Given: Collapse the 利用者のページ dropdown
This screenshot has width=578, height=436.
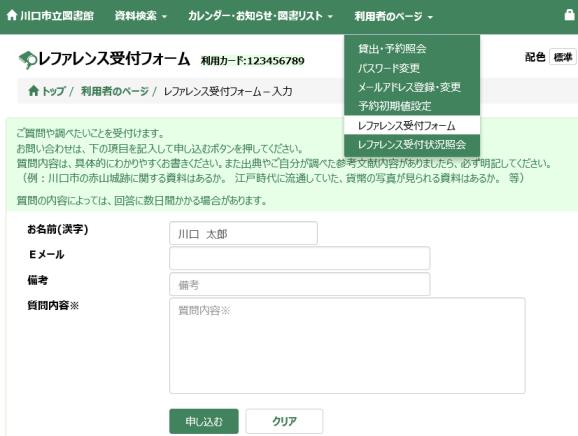Looking at the screenshot, I should tap(393, 17).
